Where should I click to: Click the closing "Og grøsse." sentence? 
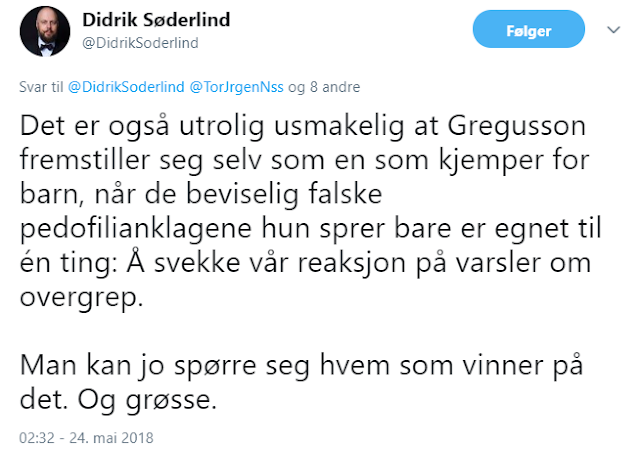tap(147, 400)
